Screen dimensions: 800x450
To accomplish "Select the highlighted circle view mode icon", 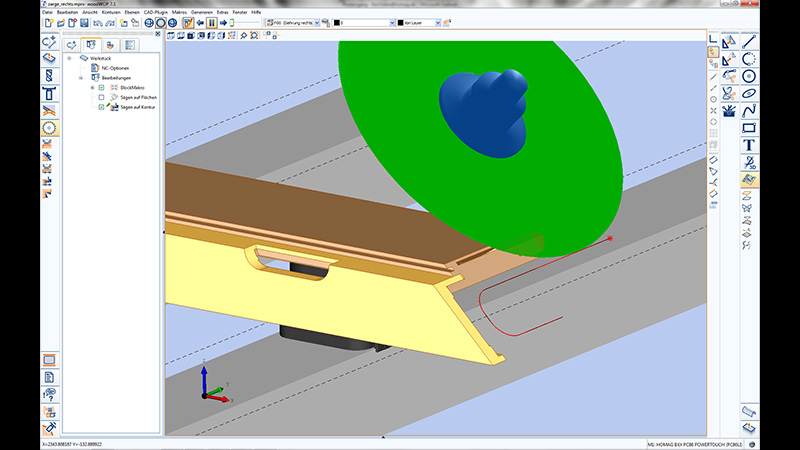I will tap(161, 23).
